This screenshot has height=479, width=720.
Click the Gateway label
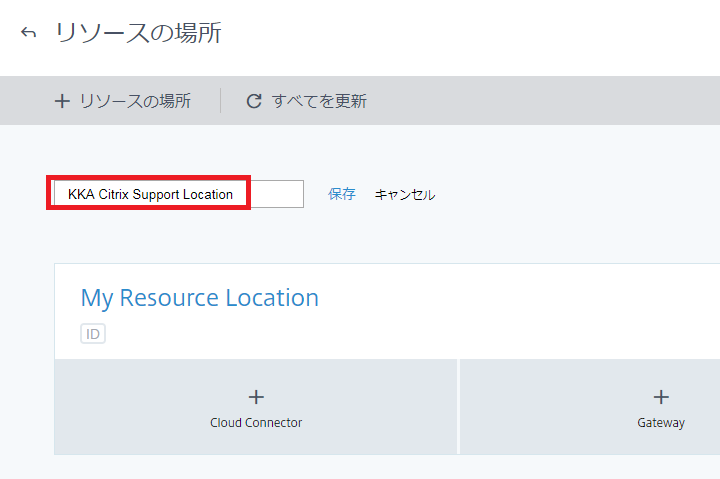click(x=661, y=423)
